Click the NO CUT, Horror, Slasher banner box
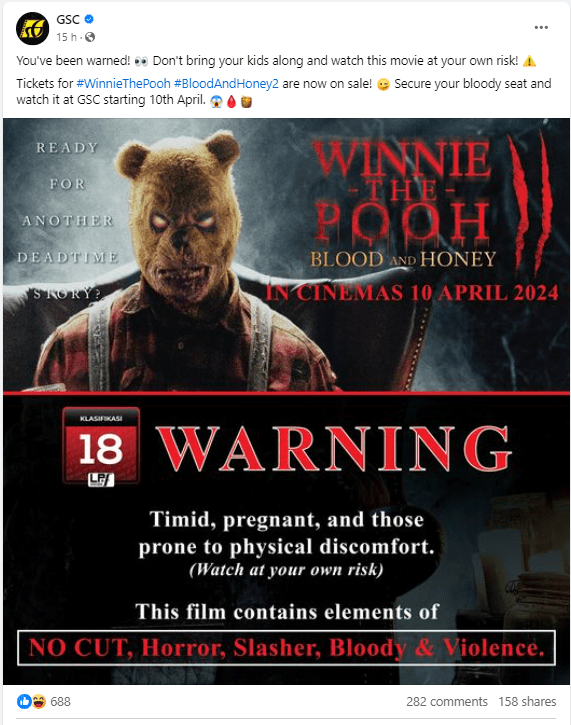571x725 pixels. coord(286,648)
